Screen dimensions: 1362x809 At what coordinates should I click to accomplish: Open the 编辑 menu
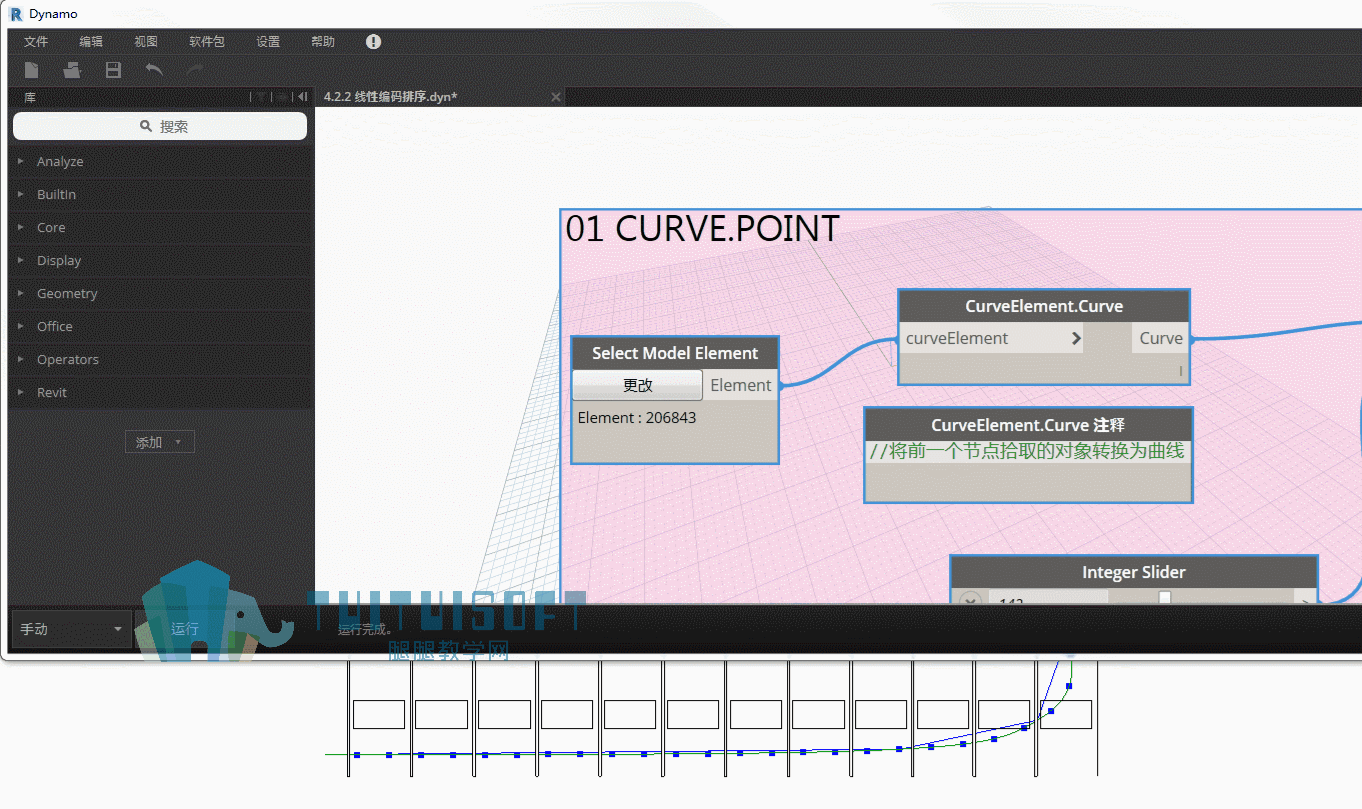coord(91,42)
